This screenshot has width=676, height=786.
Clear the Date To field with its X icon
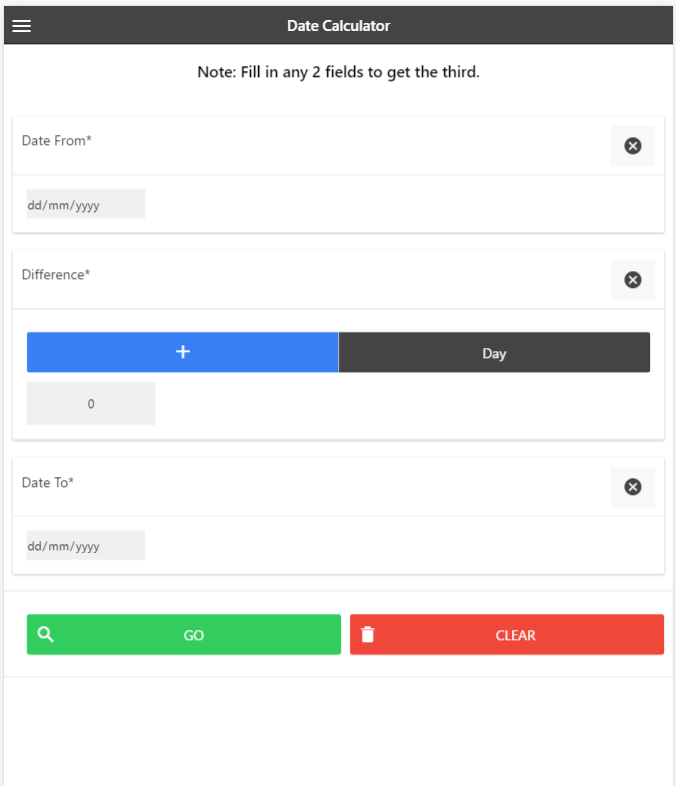(x=632, y=487)
